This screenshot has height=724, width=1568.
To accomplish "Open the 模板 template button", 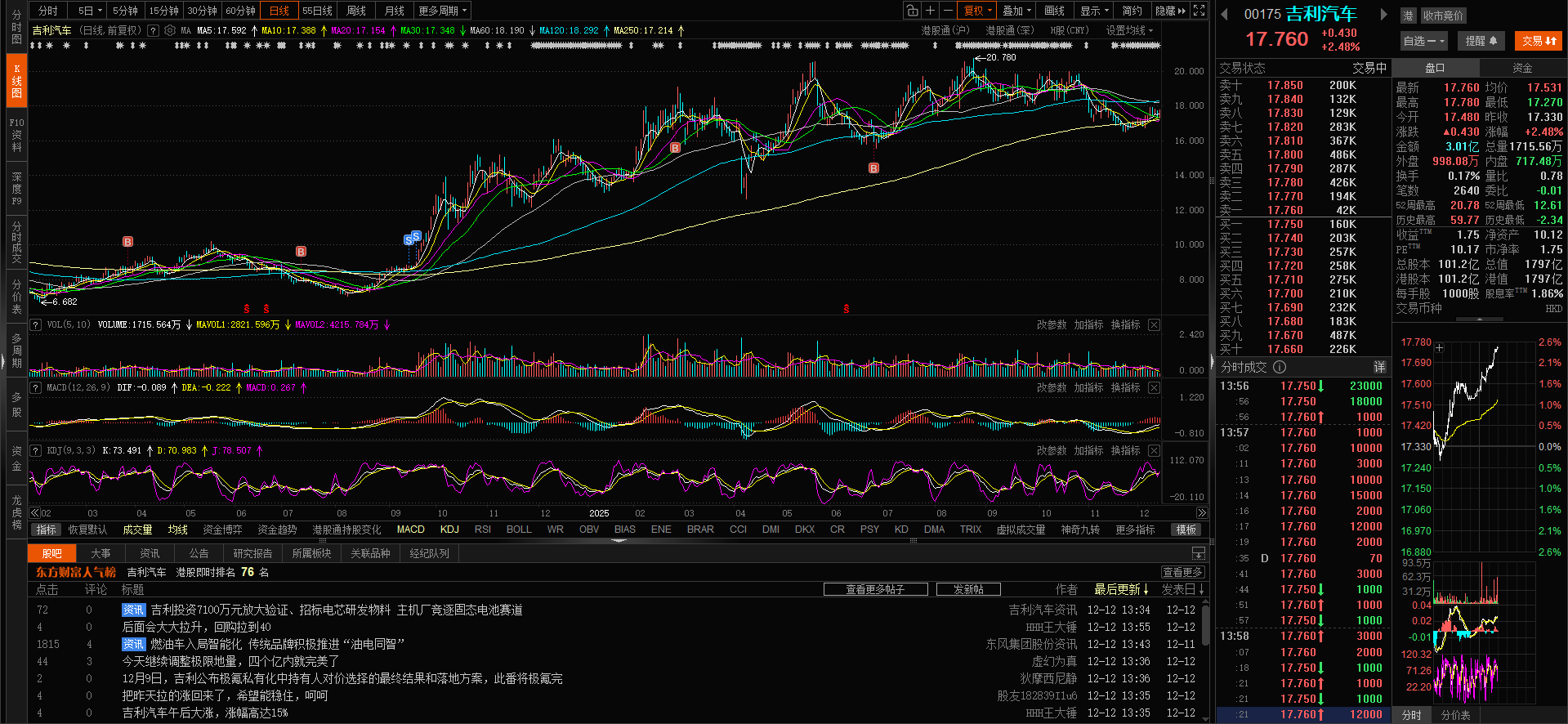I will [1186, 530].
